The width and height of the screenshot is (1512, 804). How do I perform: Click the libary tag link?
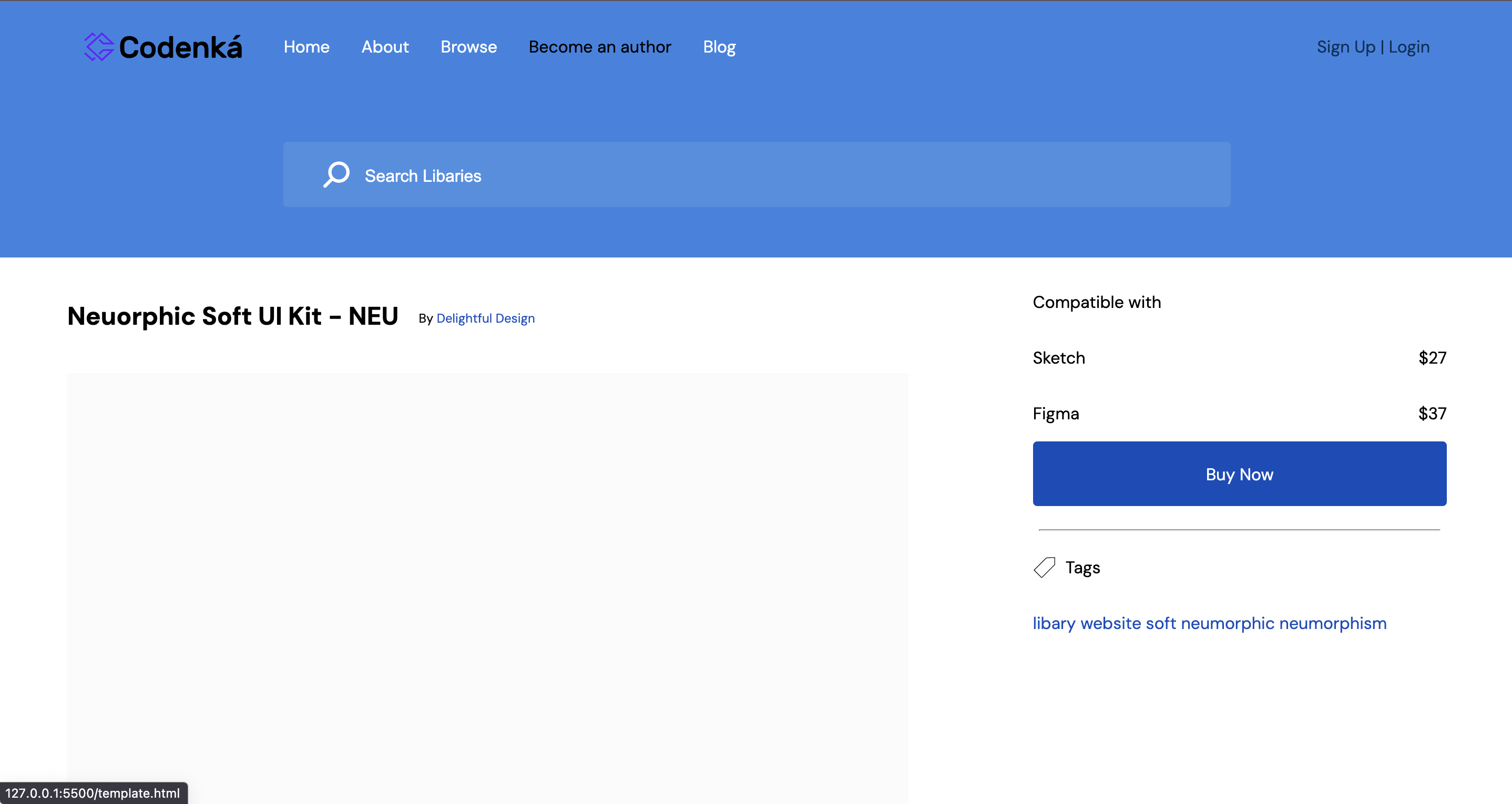tap(1054, 623)
